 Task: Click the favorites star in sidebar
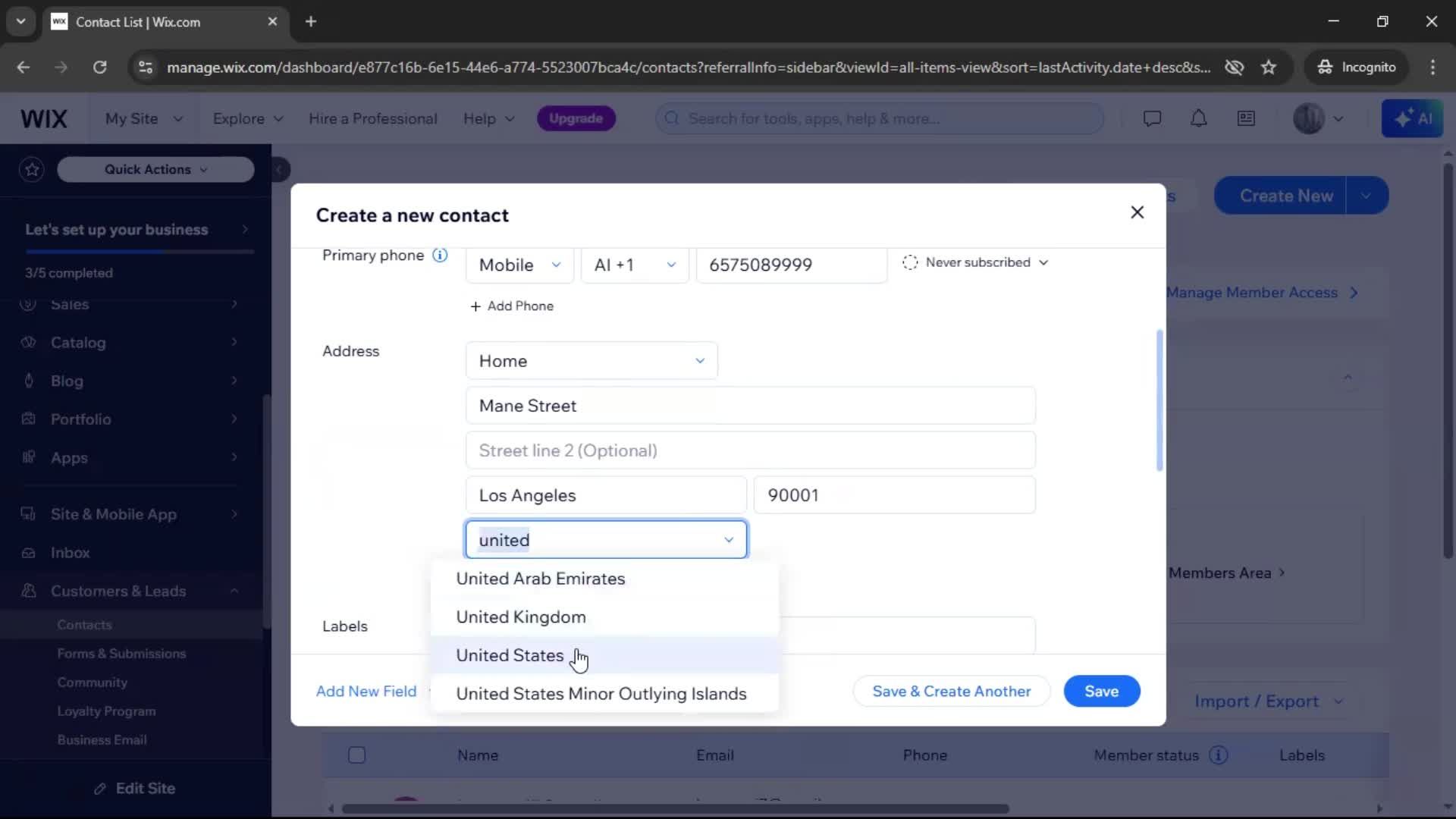tap(32, 169)
